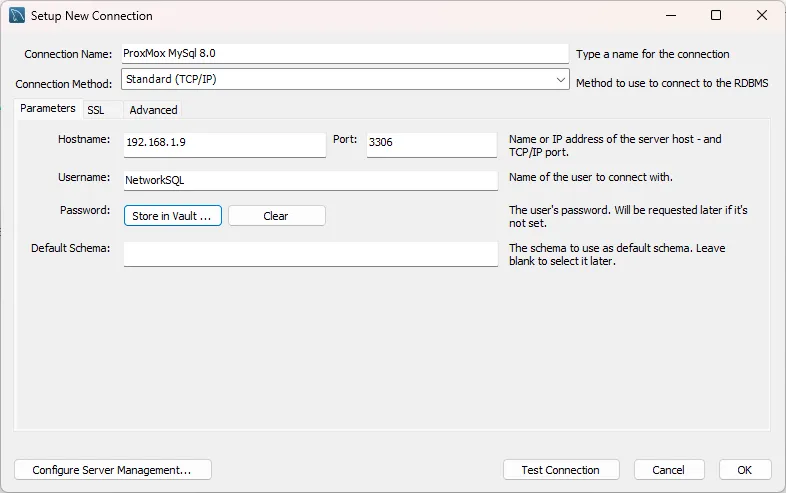
Task: Cancel the new connection setup
Action: (669, 470)
